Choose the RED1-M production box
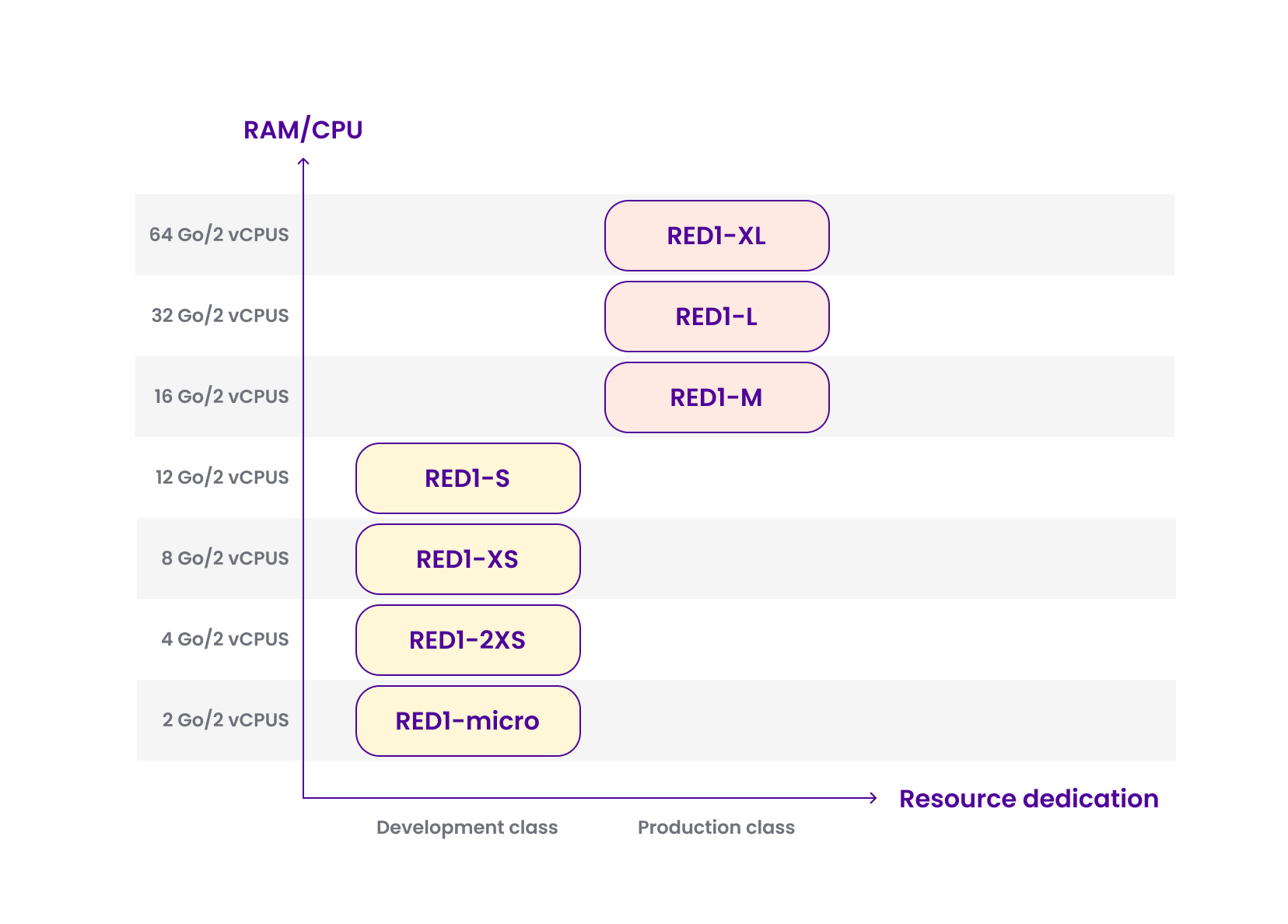 point(716,397)
